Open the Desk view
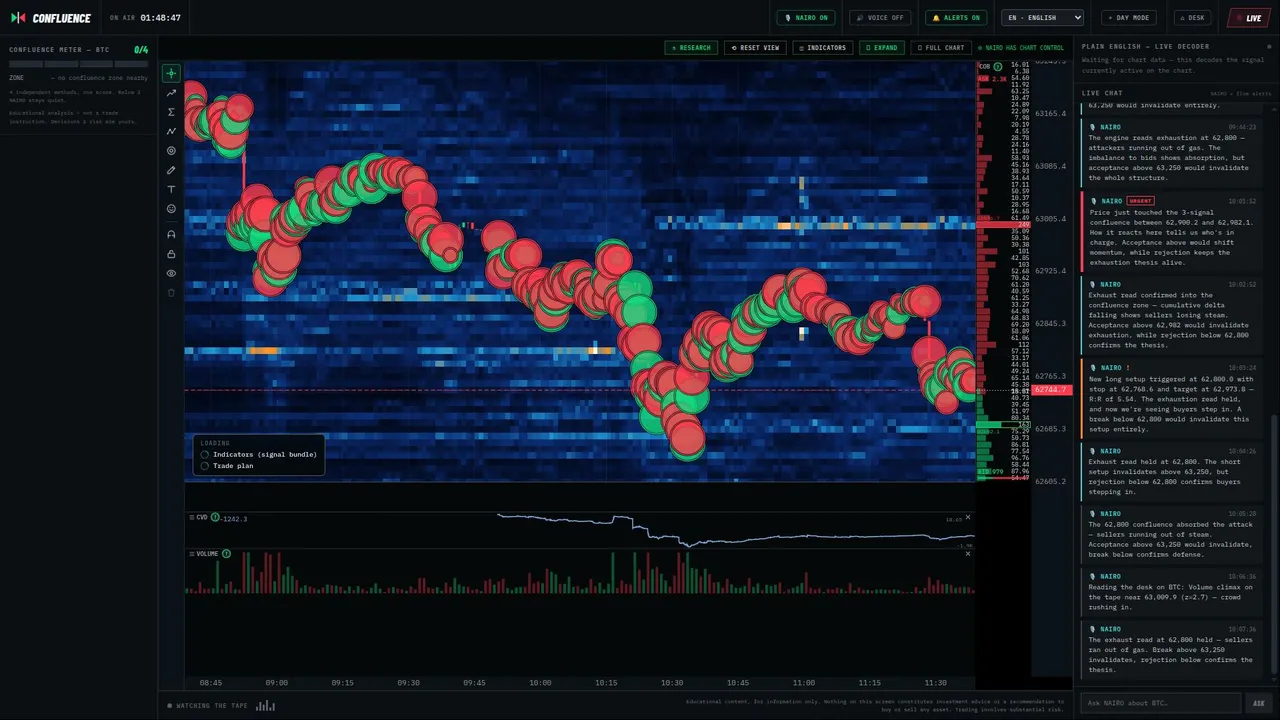This screenshot has height=720, width=1280. click(1193, 18)
